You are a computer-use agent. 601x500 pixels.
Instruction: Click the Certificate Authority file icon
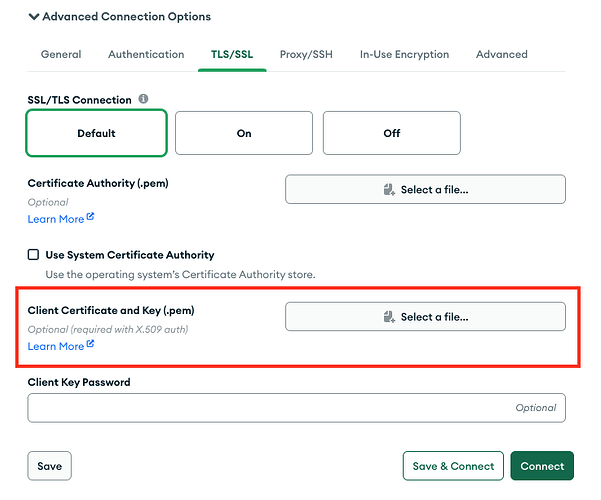coord(389,190)
